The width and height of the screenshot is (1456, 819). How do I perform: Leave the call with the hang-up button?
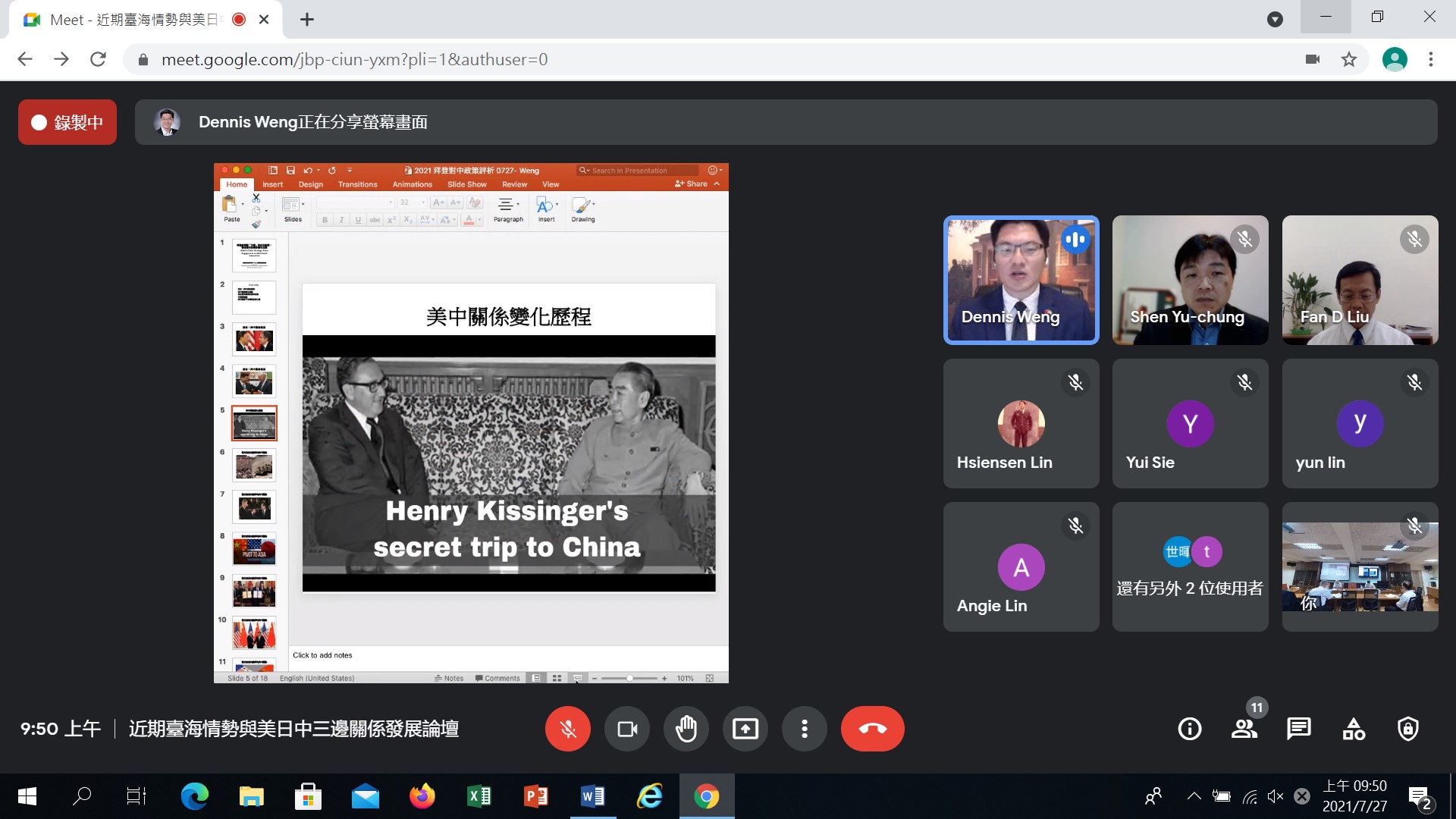point(872,729)
